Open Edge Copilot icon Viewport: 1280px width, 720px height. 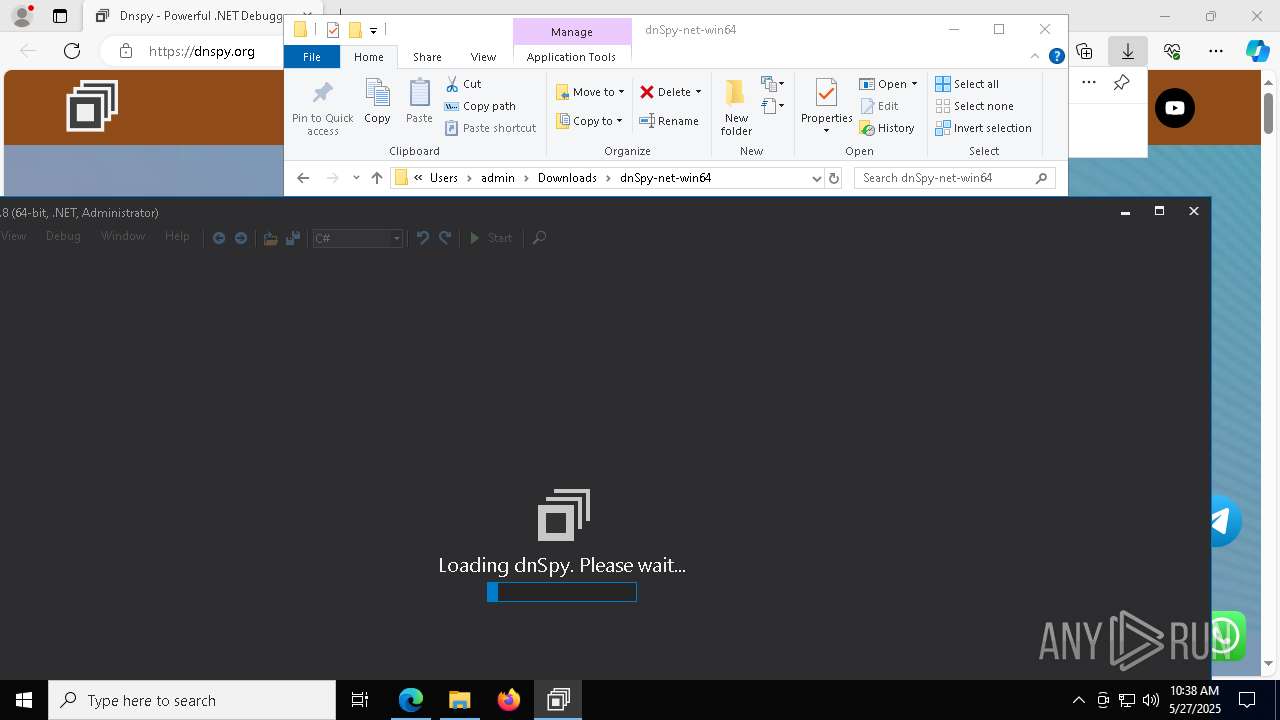click(1257, 51)
